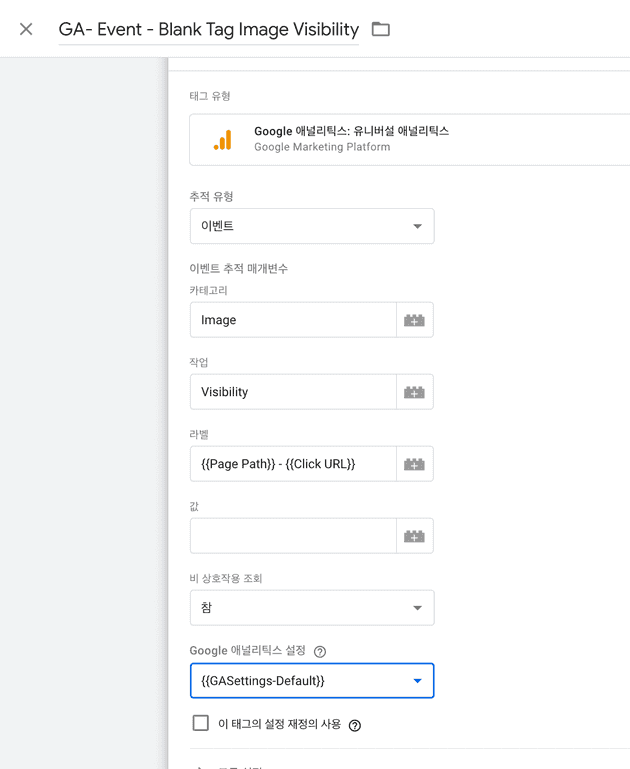Open the {{GASettings-Default}} settings dropdown

click(312, 681)
